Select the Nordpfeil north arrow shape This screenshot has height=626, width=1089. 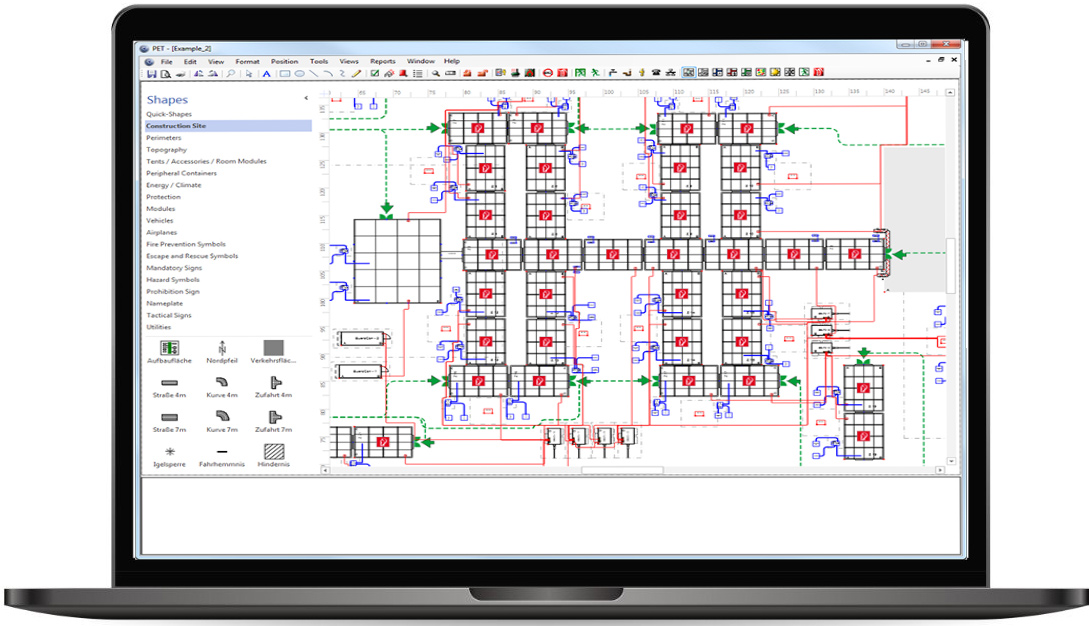(x=221, y=350)
